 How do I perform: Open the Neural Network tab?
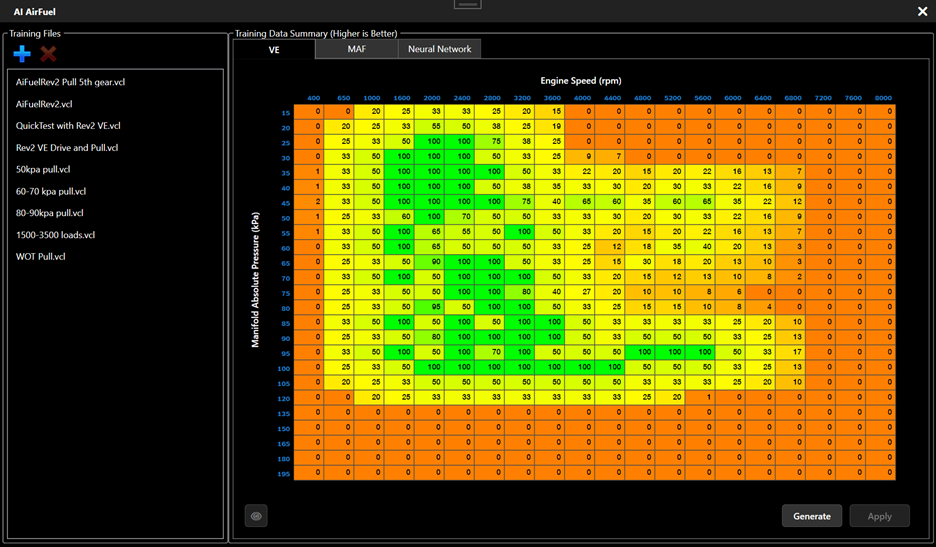click(439, 49)
